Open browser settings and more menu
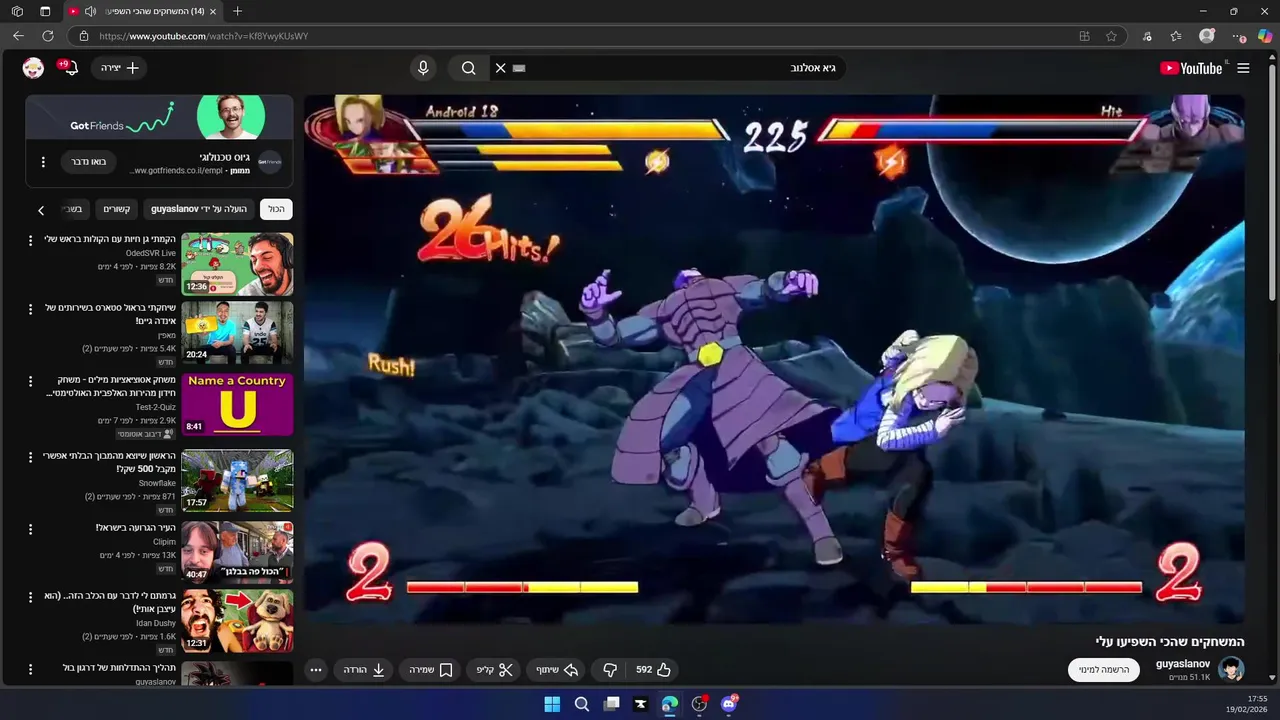Viewport: 1280px width, 720px height. click(1240, 36)
